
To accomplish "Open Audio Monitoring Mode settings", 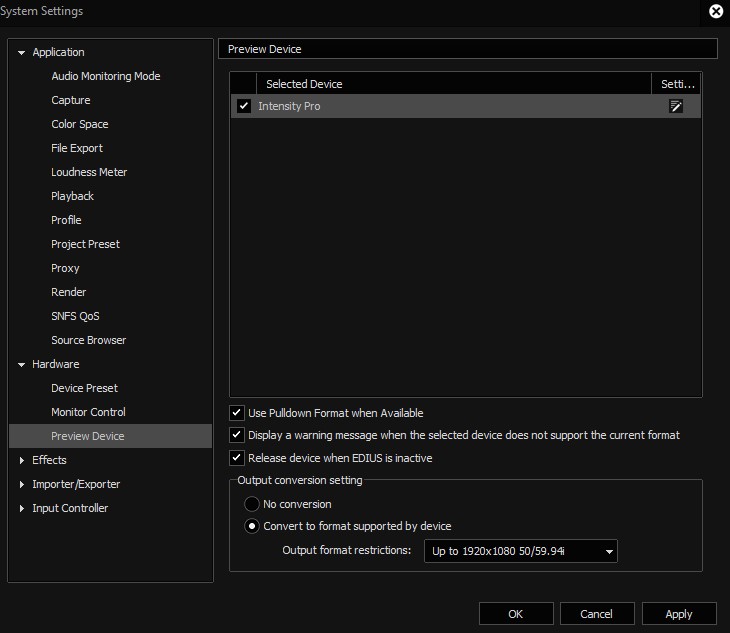I will [106, 76].
